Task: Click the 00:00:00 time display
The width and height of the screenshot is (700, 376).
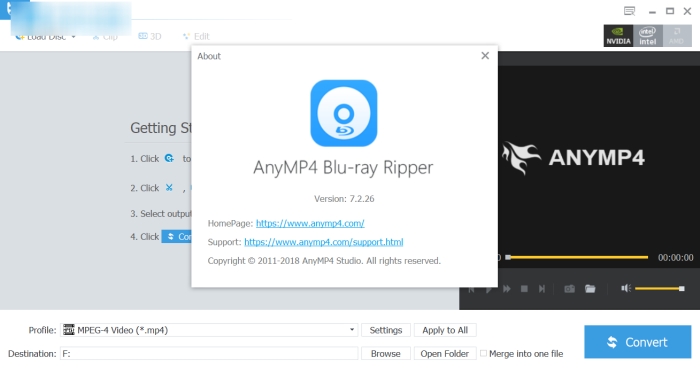Action: tap(675, 258)
